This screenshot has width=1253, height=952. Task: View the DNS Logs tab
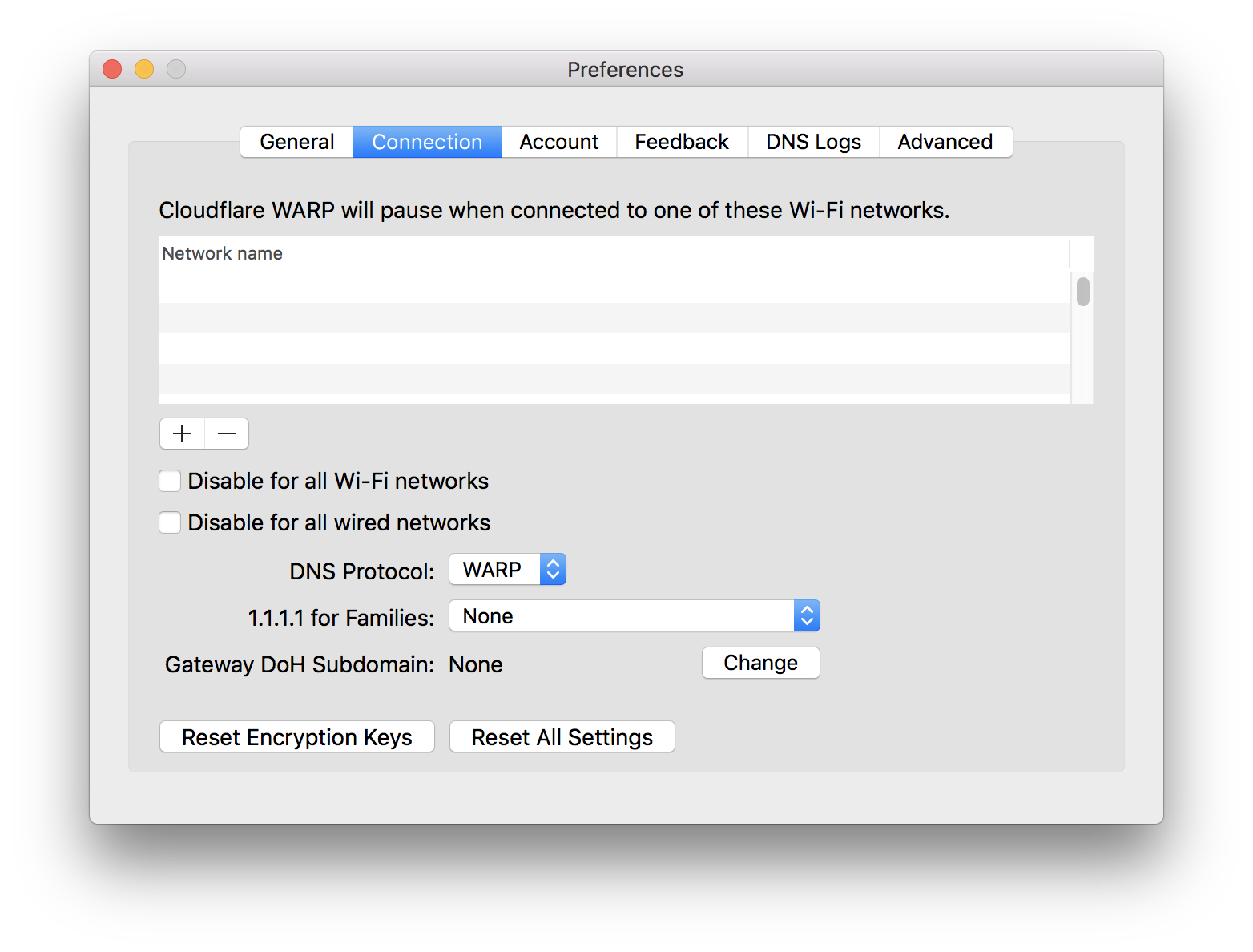(814, 142)
